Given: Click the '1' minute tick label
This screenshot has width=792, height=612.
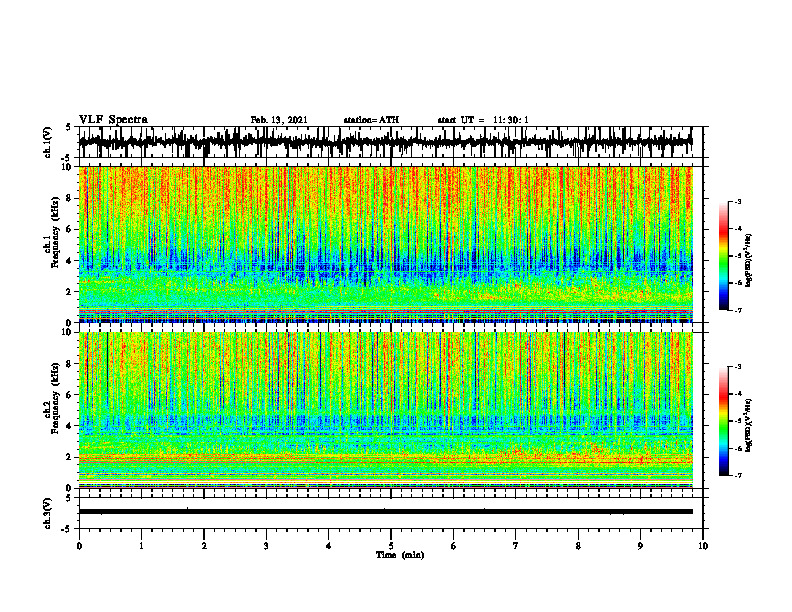Looking at the screenshot, I should pos(141,546).
